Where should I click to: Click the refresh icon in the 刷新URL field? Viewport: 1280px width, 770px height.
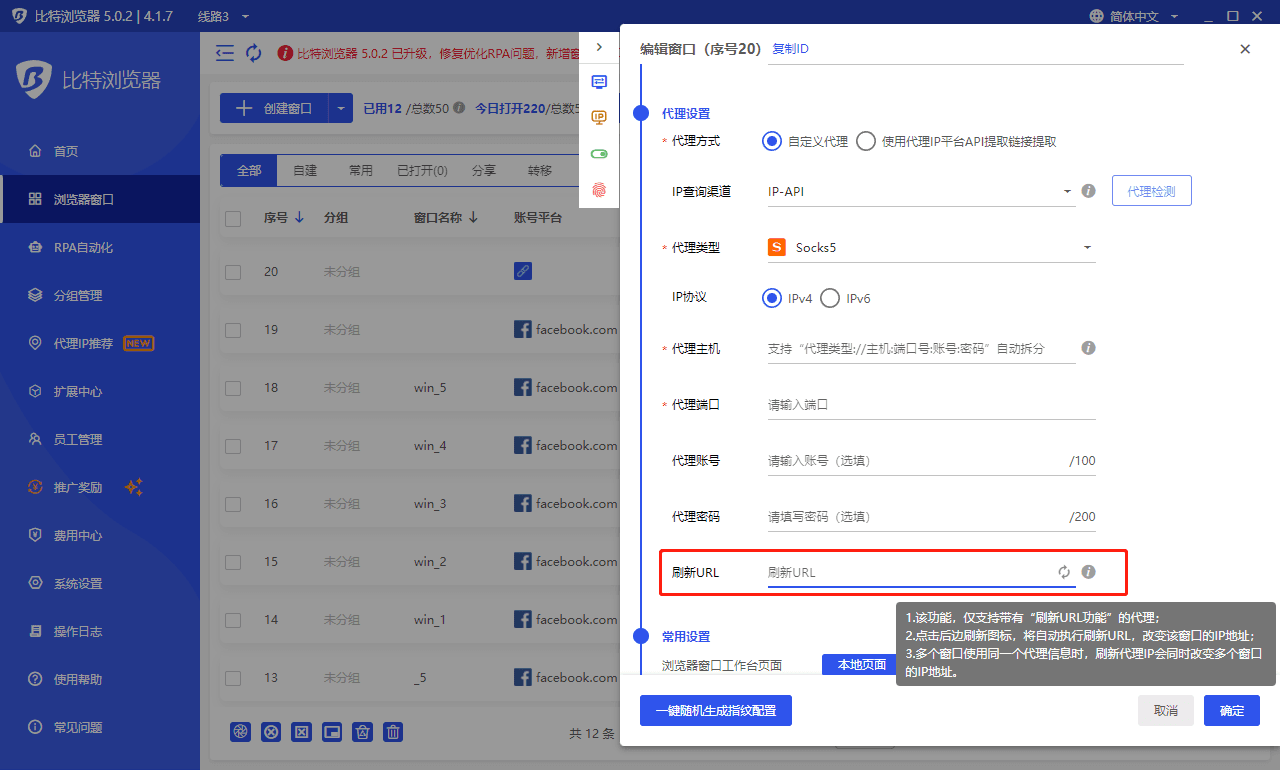point(1064,572)
